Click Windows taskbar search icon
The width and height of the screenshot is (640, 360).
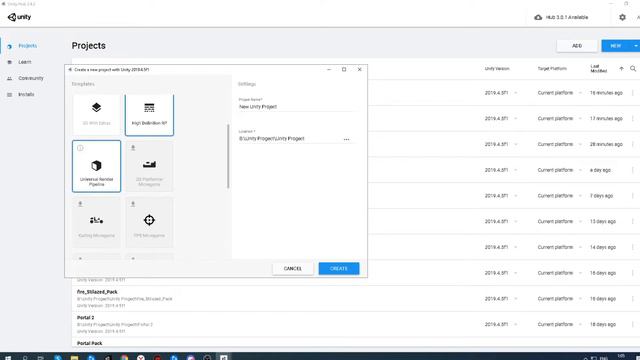point(25,357)
